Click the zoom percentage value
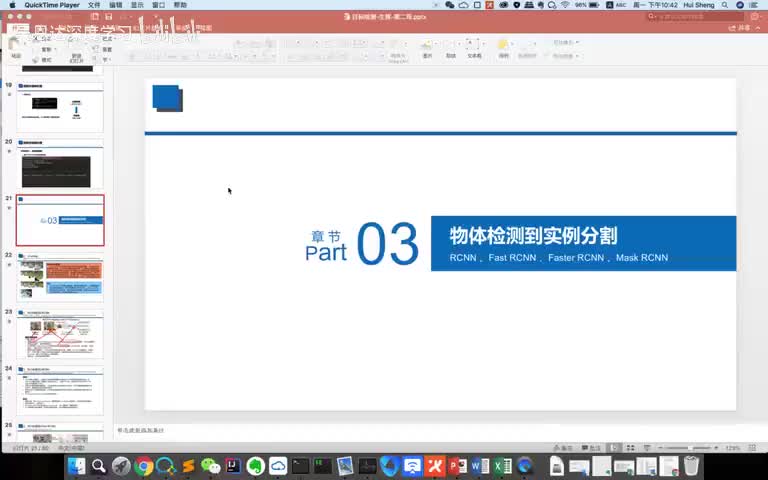 pos(733,448)
